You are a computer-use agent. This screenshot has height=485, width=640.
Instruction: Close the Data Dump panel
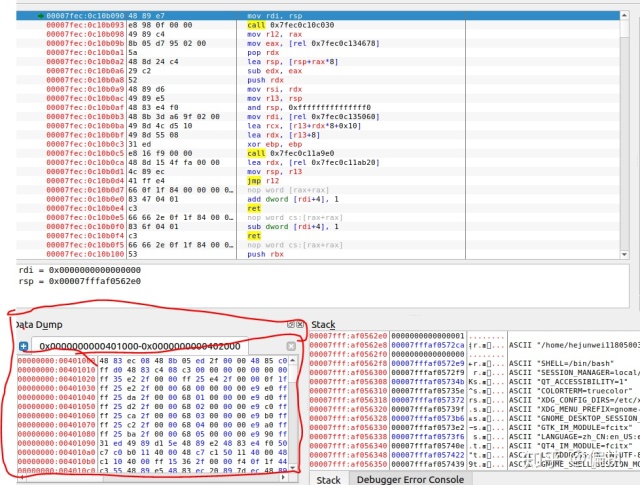(300, 325)
